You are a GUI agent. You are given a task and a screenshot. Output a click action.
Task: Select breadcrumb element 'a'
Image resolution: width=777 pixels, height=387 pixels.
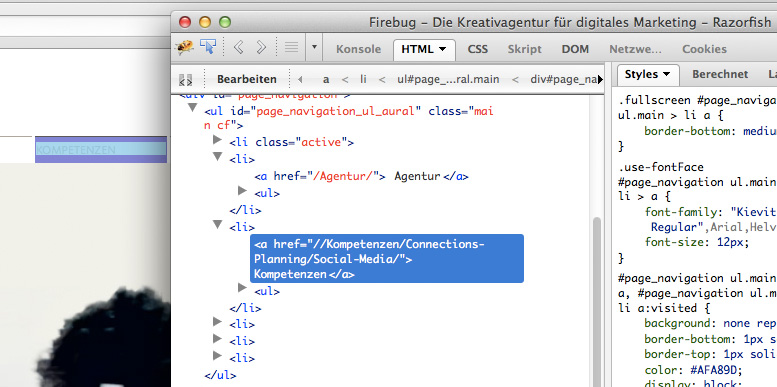pyautogui.click(x=326, y=79)
